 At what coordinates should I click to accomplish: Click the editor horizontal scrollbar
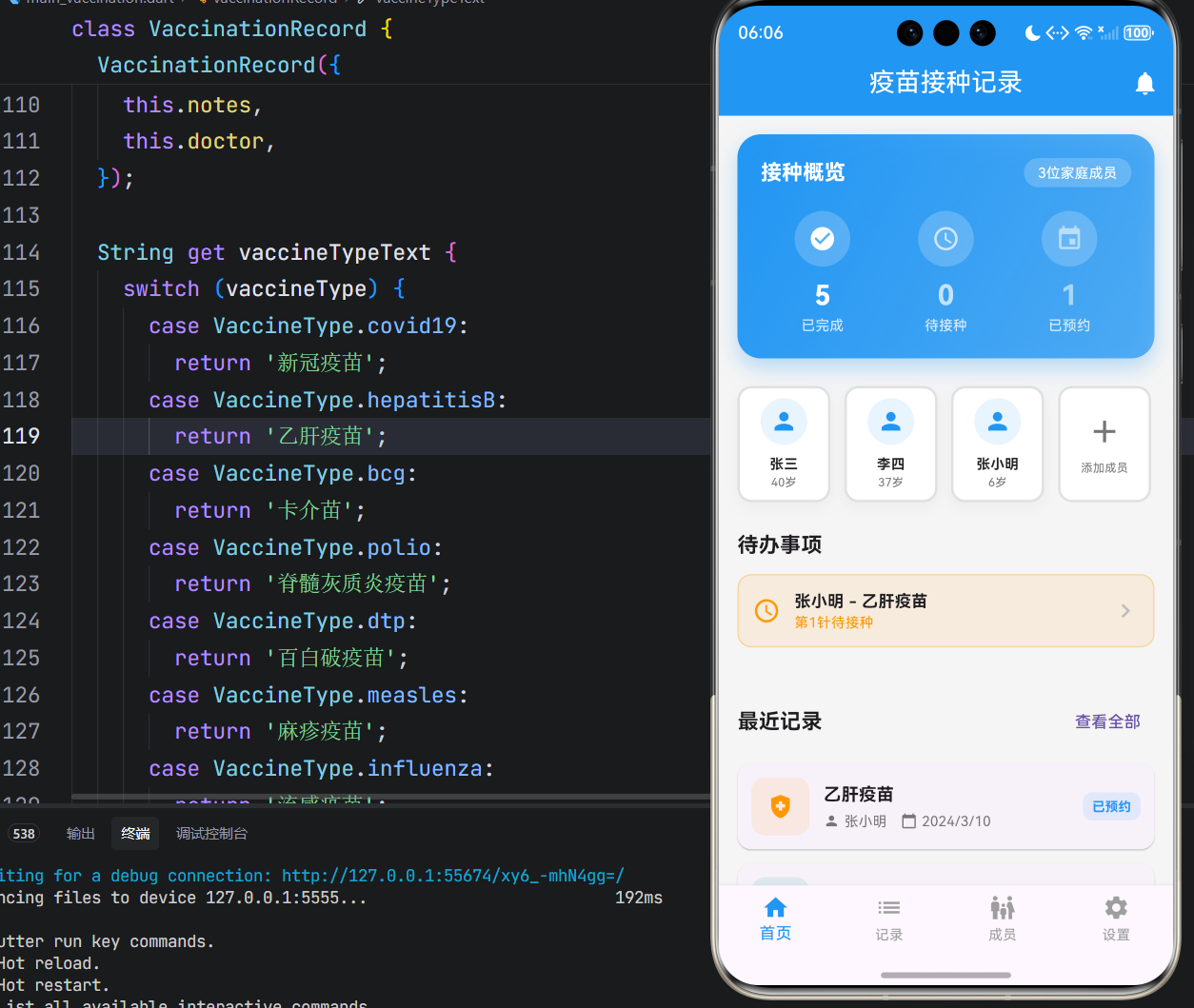click(390, 797)
